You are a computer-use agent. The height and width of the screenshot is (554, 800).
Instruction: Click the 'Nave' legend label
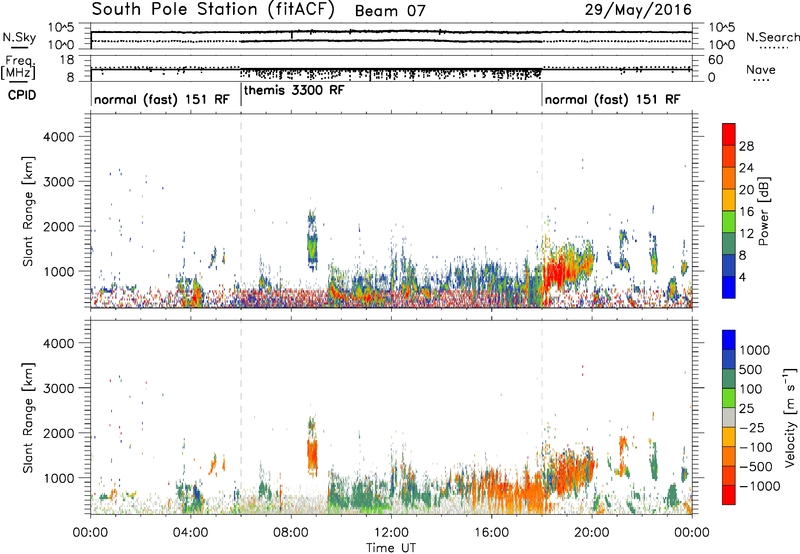coord(761,69)
